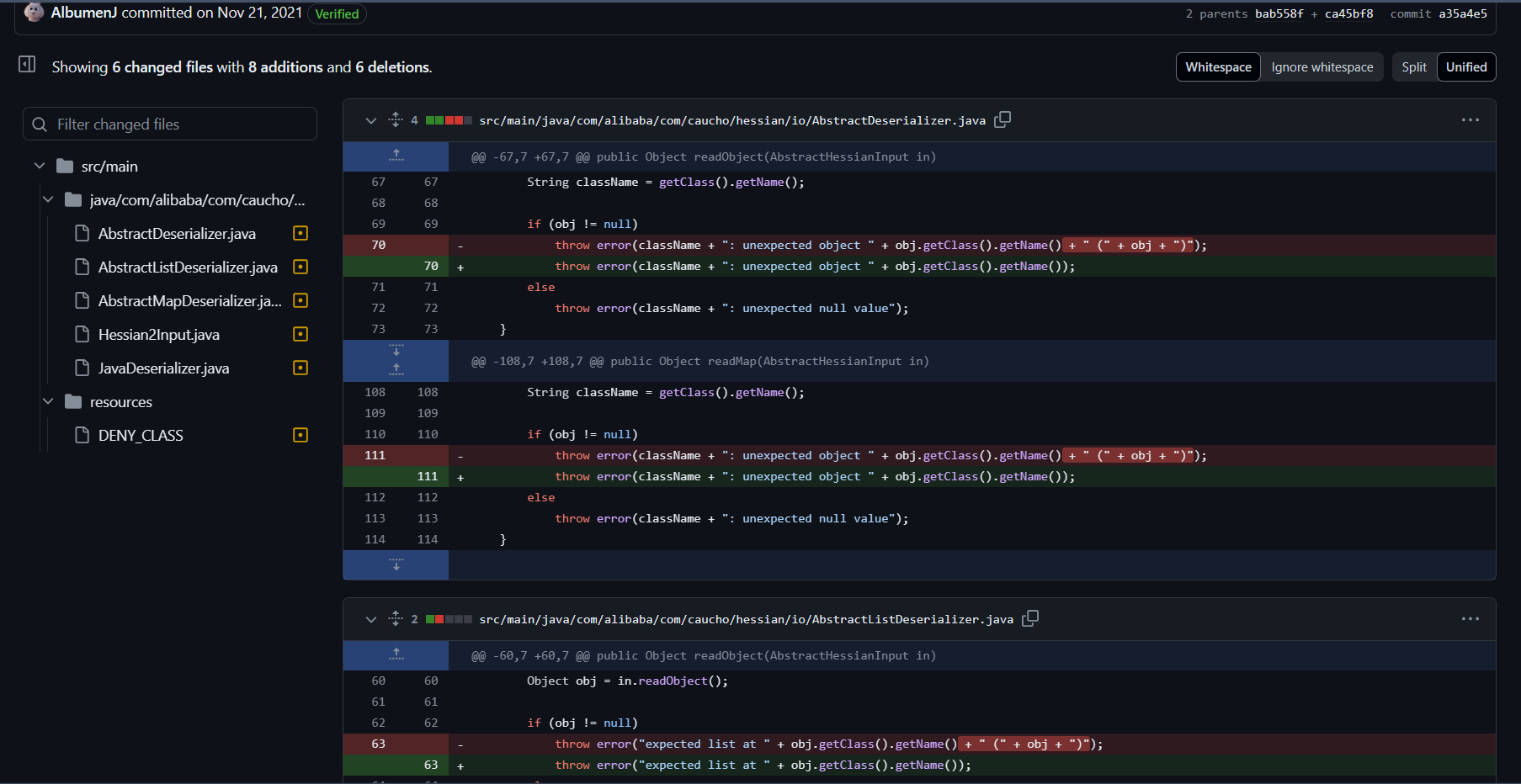The image size is (1521, 784).
Task: Copy AbstractDeserializer.java file path
Action: pyautogui.click(x=1002, y=119)
